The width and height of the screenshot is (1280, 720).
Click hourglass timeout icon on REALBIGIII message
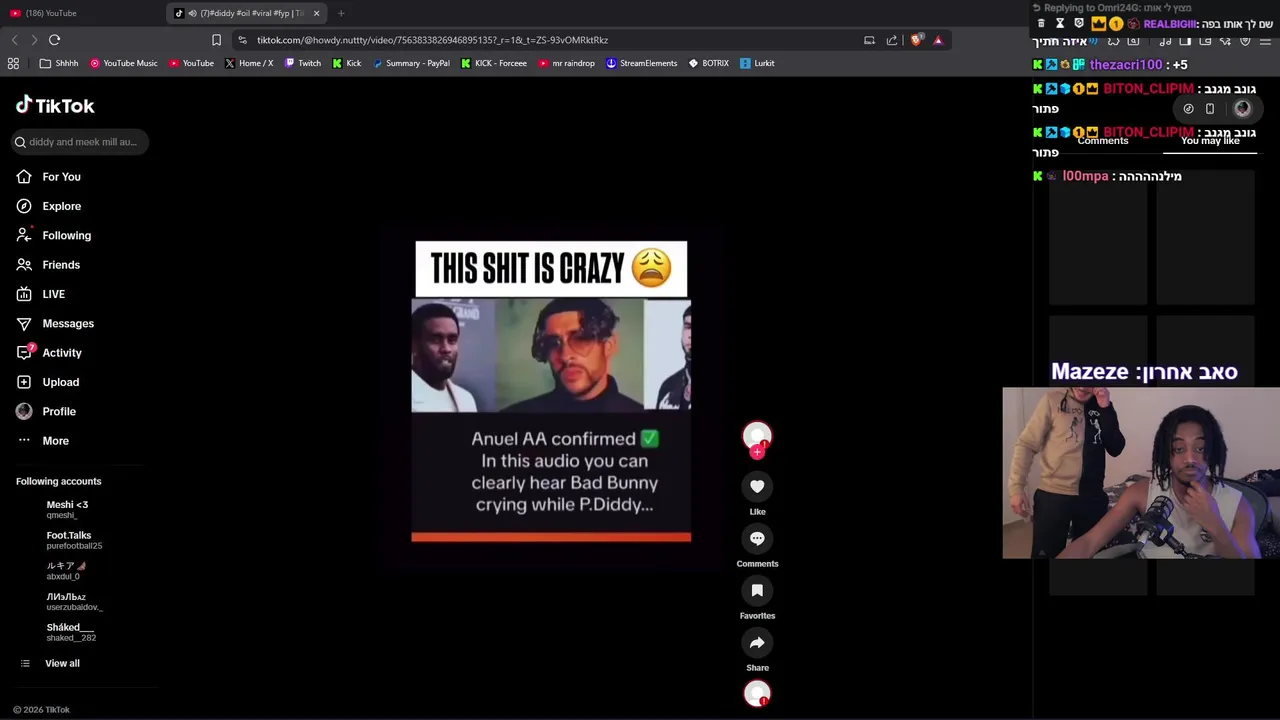(x=1060, y=23)
